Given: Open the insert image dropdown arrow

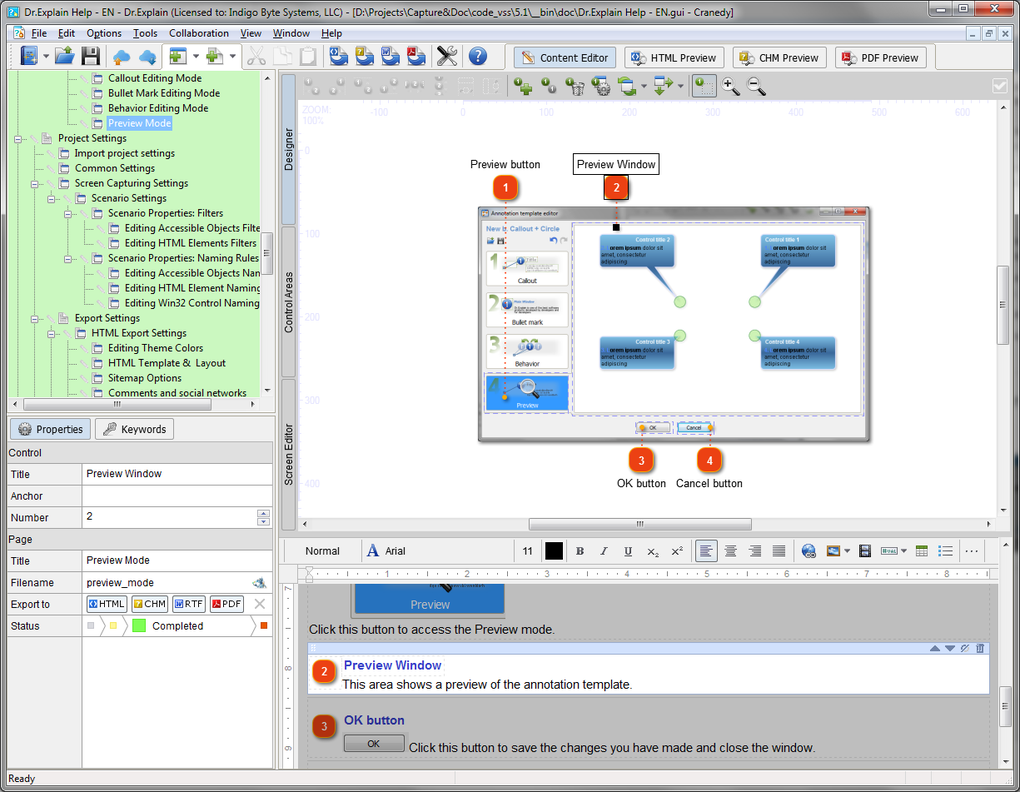Looking at the screenshot, I should [847, 551].
